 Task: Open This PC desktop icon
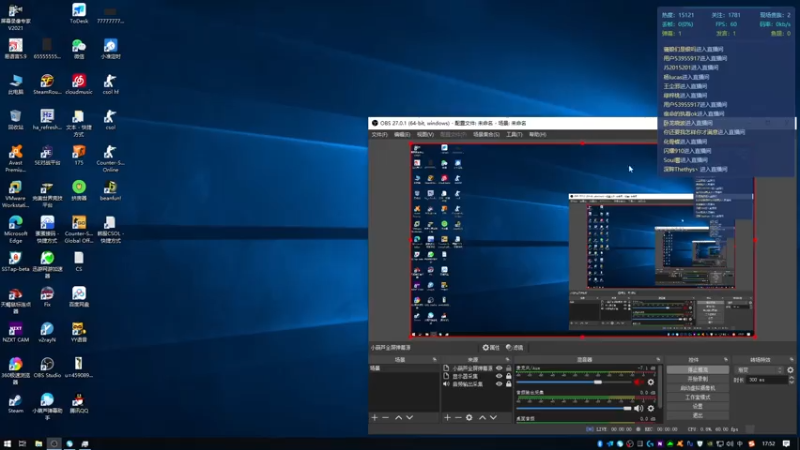(x=16, y=84)
